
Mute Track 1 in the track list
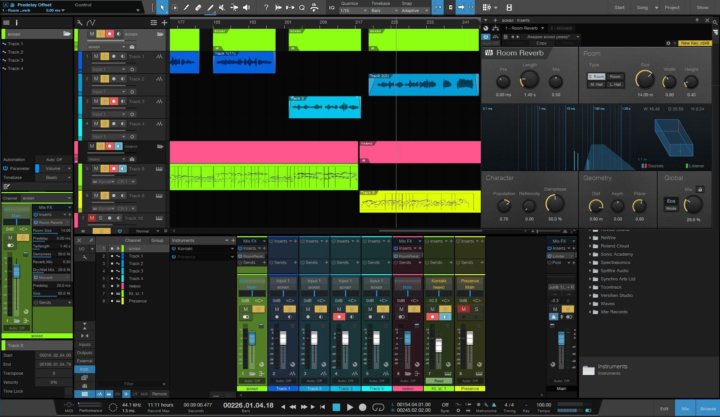tap(95, 58)
